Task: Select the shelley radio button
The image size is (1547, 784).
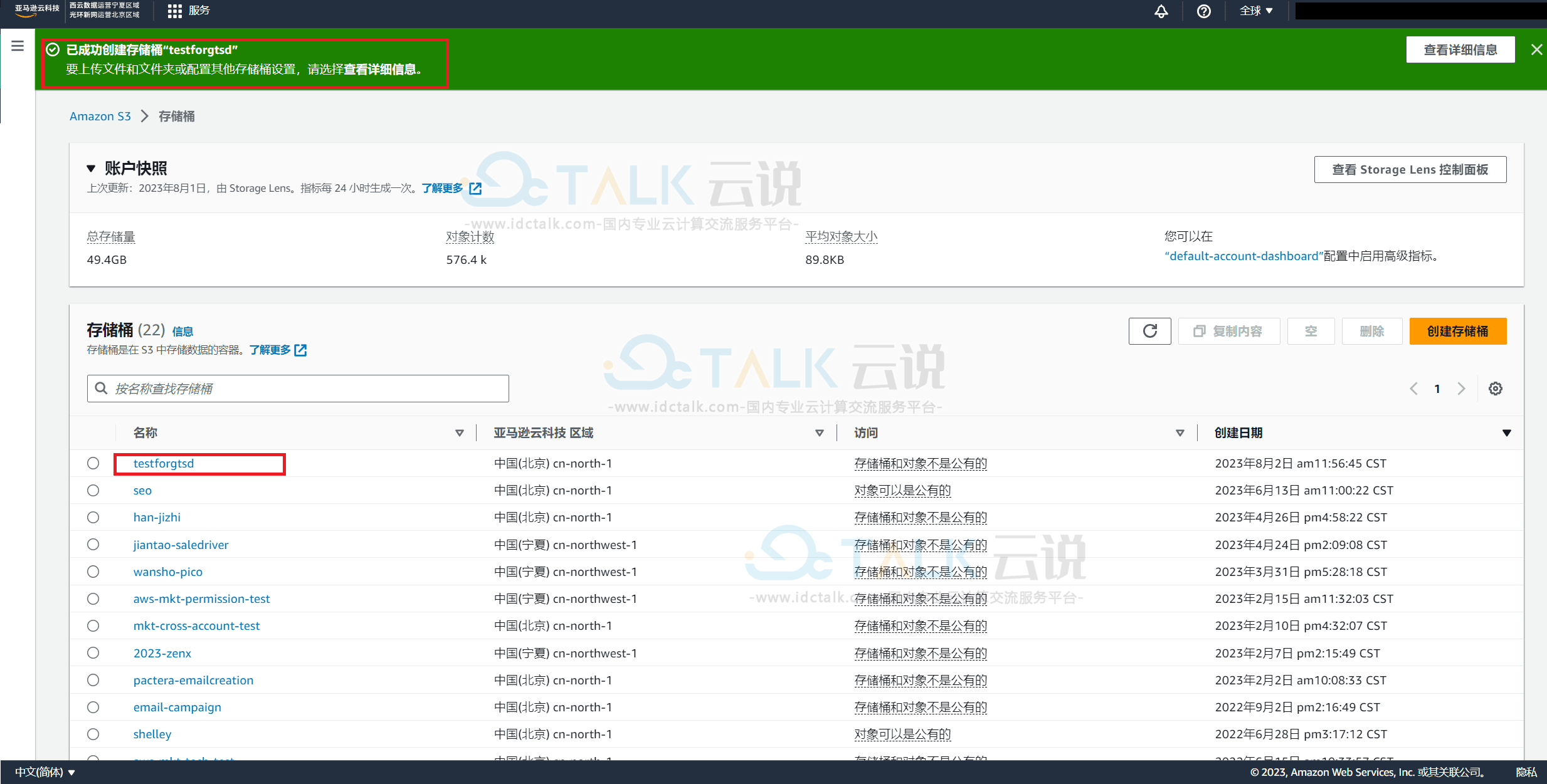Action: 93,734
